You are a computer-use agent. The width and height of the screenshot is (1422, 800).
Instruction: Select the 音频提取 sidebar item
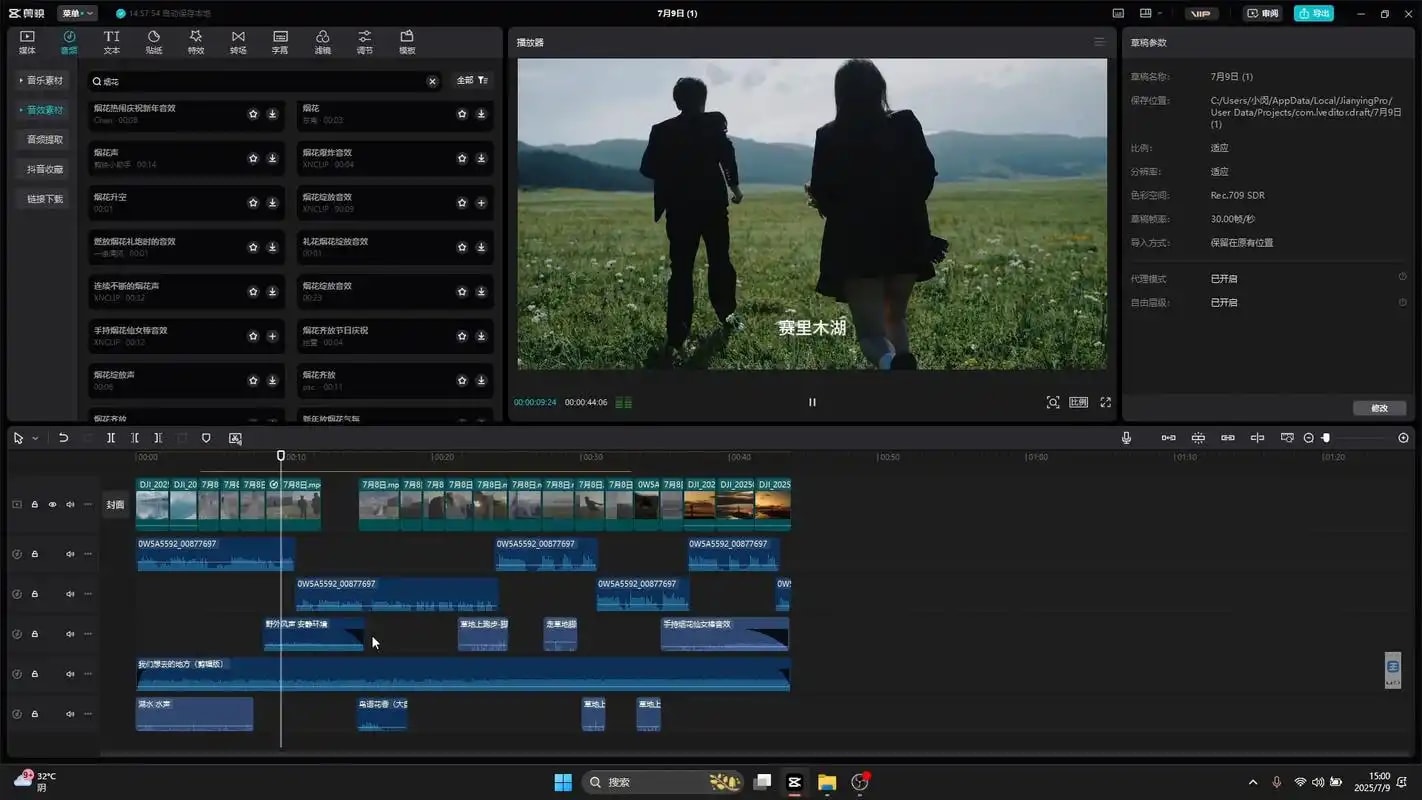44,139
